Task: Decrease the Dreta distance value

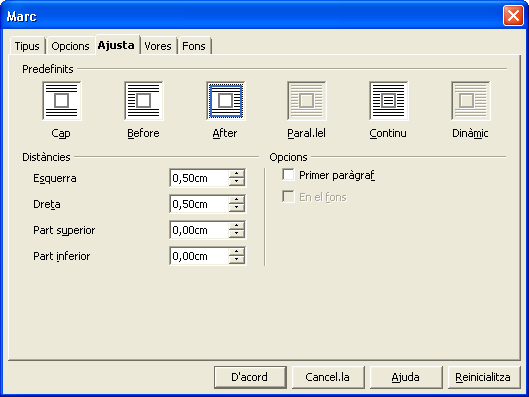Action: pyautogui.click(x=236, y=208)
